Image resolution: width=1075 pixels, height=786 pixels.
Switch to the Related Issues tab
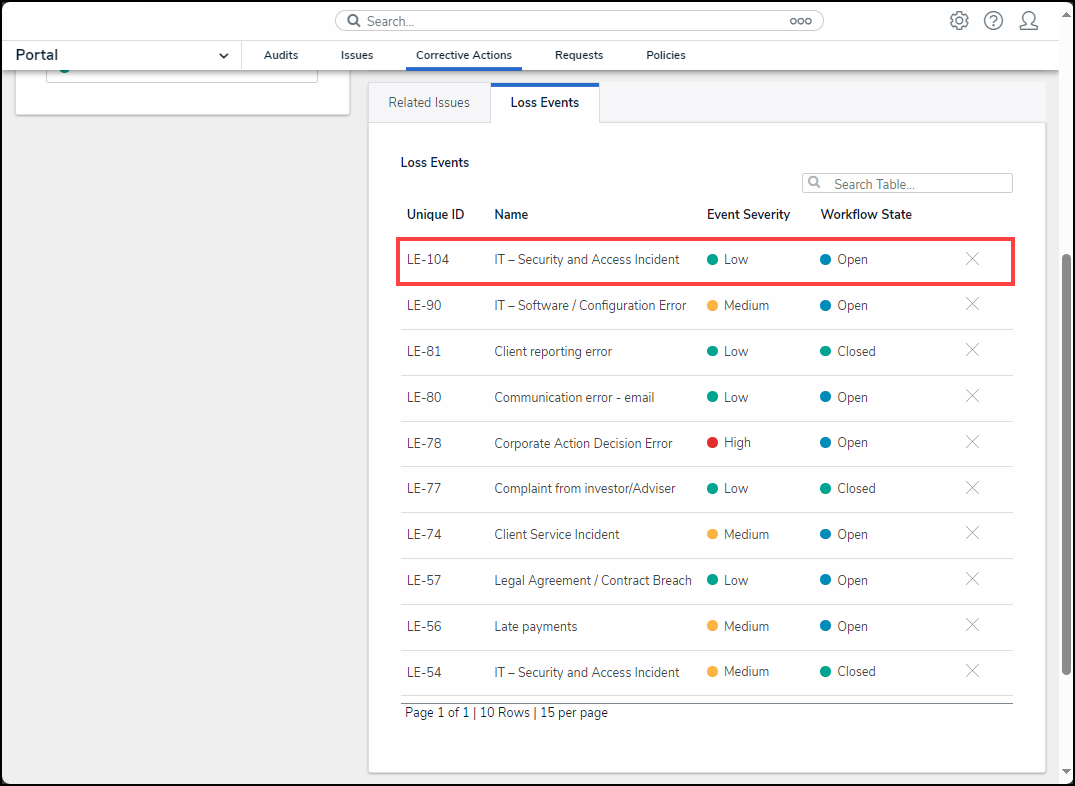pyautogui.click(x=429, y=103)
